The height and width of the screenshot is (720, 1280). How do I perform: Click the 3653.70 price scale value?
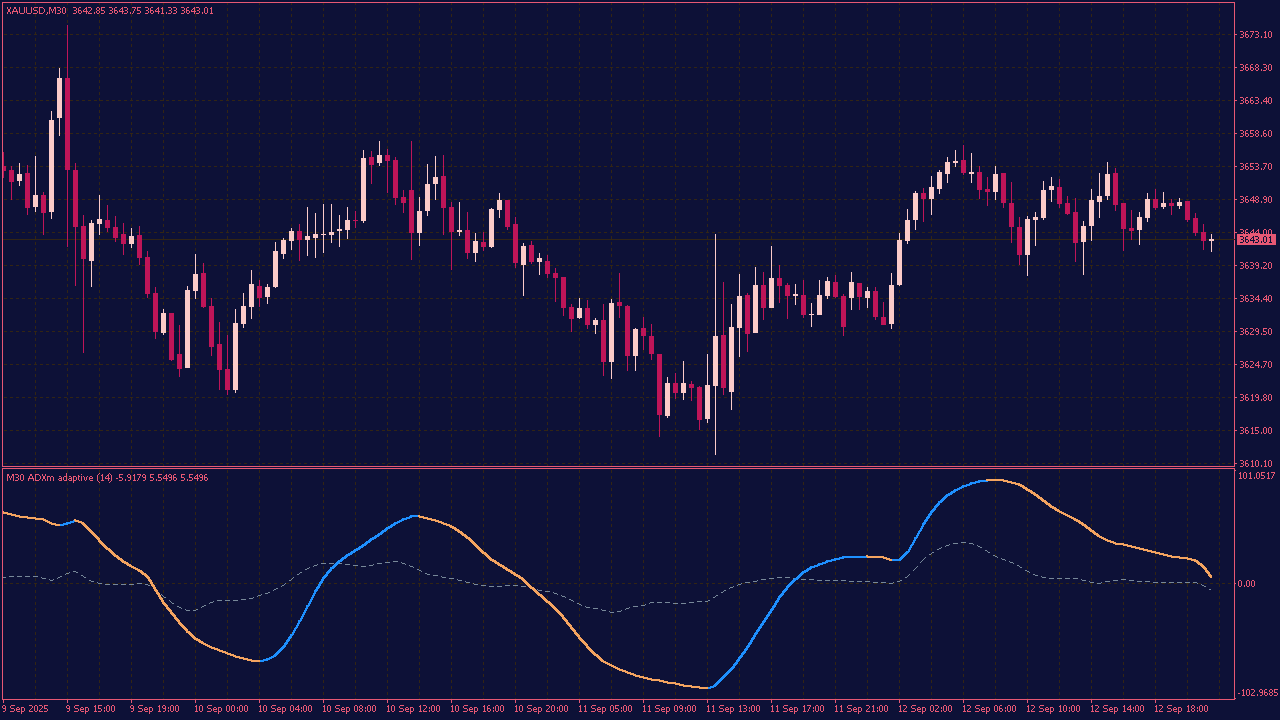(1255, 167)
